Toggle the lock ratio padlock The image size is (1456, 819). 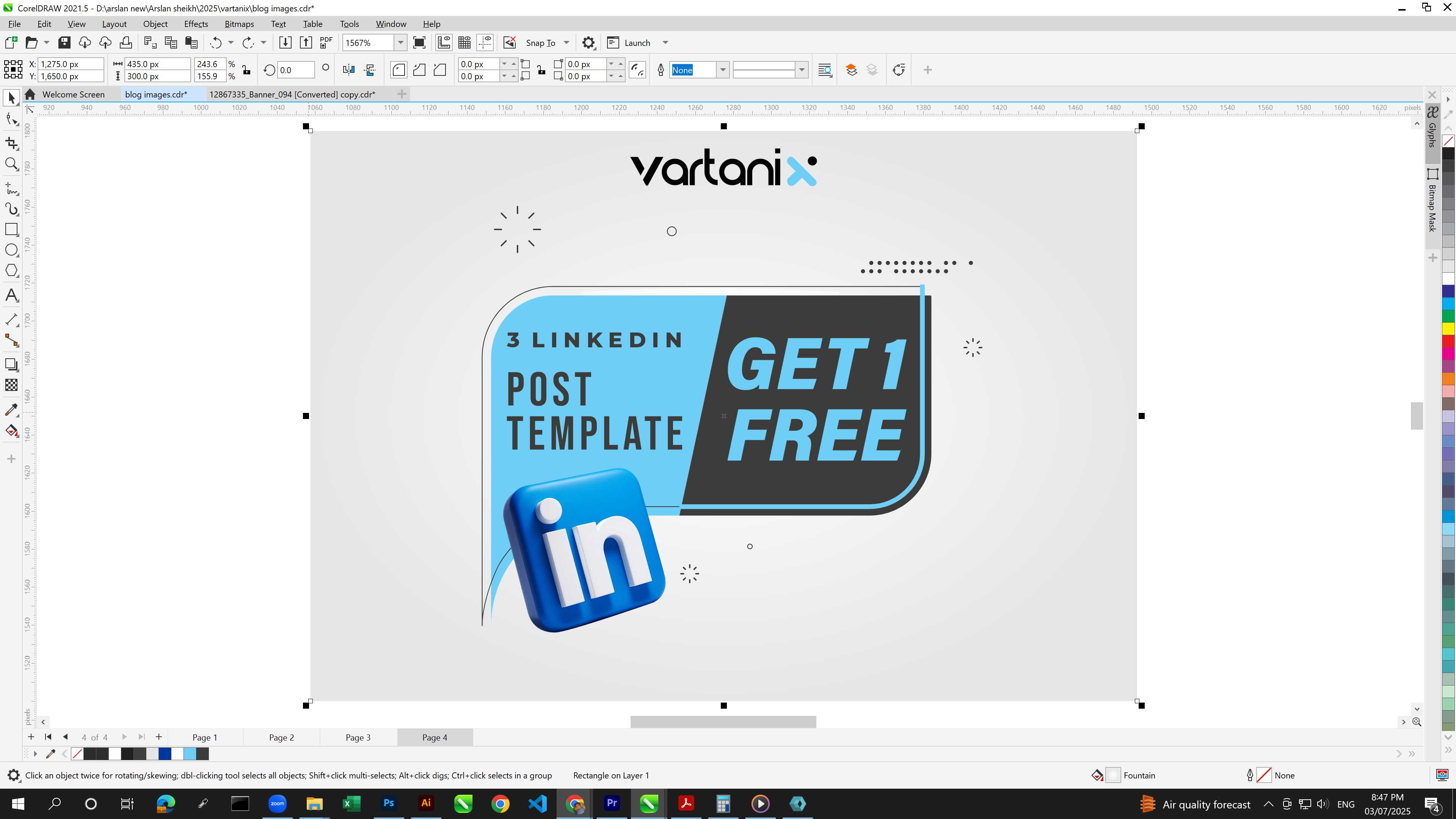pyautogui.click(x=246, y=70)
